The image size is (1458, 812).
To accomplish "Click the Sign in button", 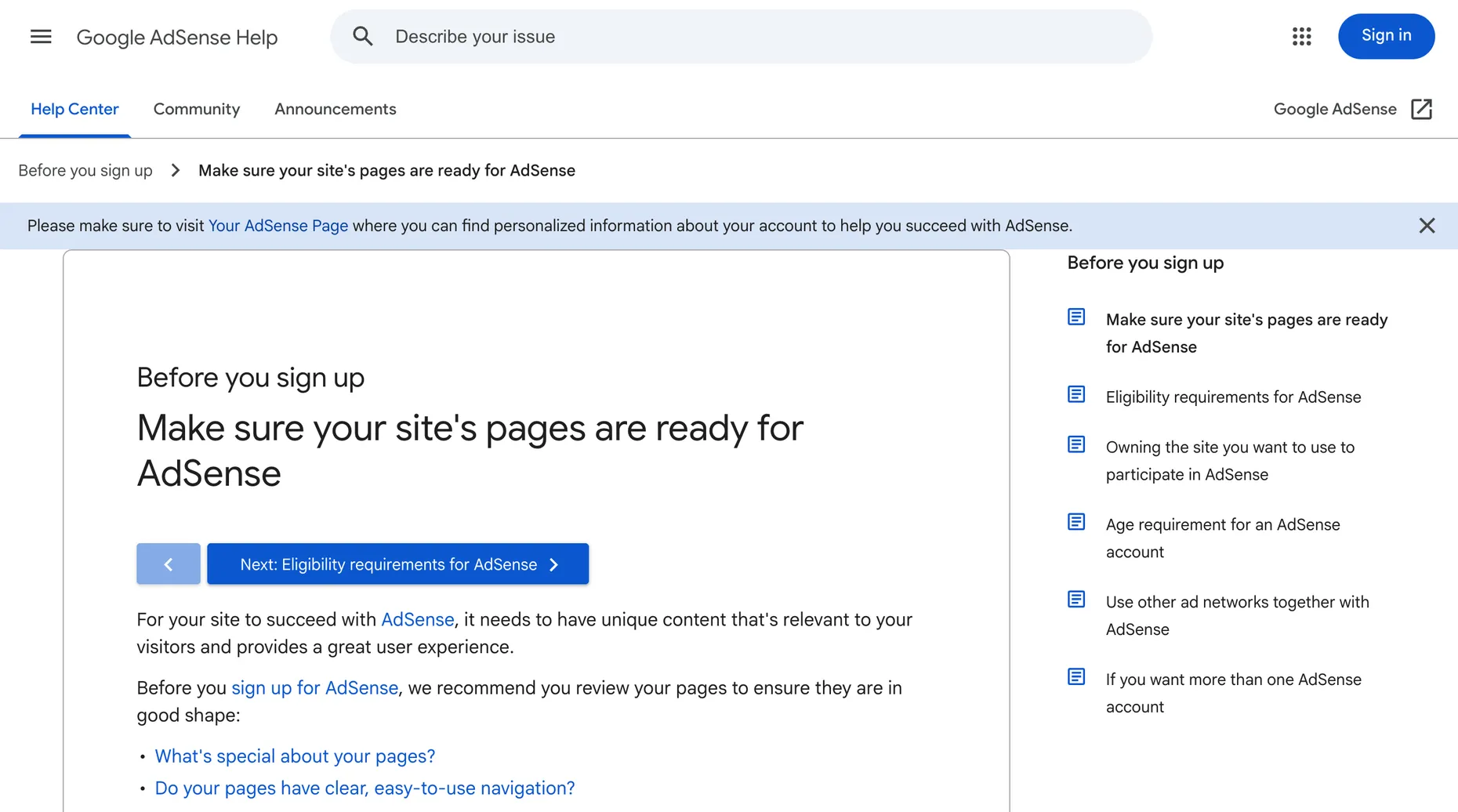I will click(1386, 36).
